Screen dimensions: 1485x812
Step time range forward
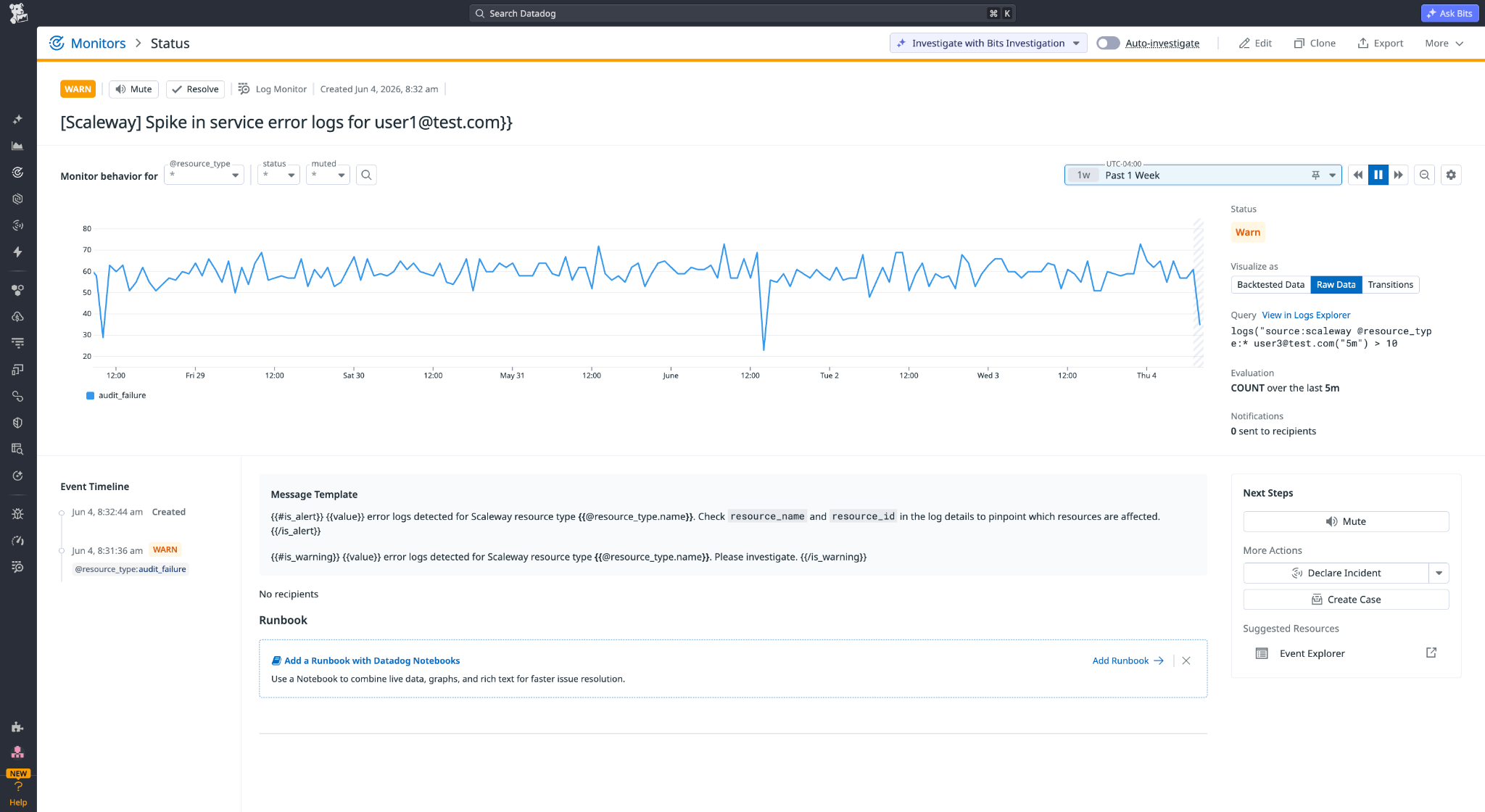(x=1399, y=175)
